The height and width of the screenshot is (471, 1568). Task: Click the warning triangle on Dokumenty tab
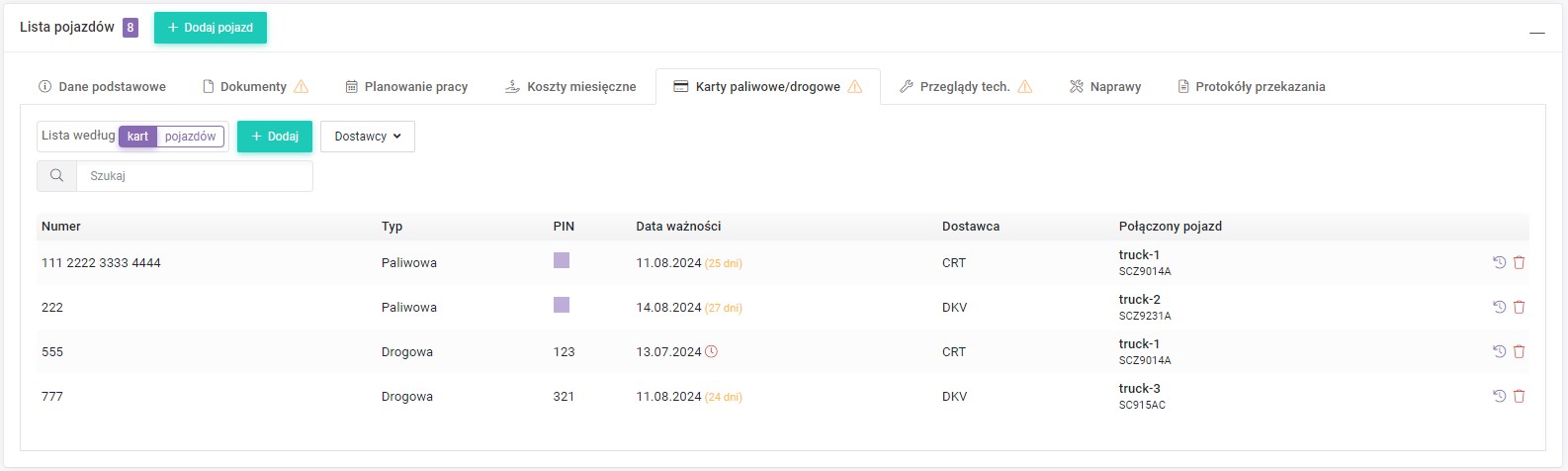point(302,86)
